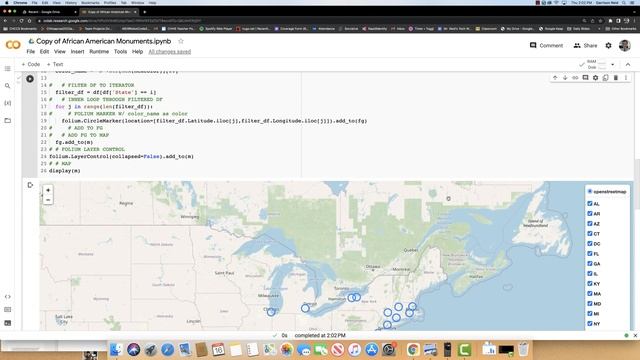This screenshot has width=640, height=360.
Task: Hide the GA layer
Action: [x=590, y=263]
